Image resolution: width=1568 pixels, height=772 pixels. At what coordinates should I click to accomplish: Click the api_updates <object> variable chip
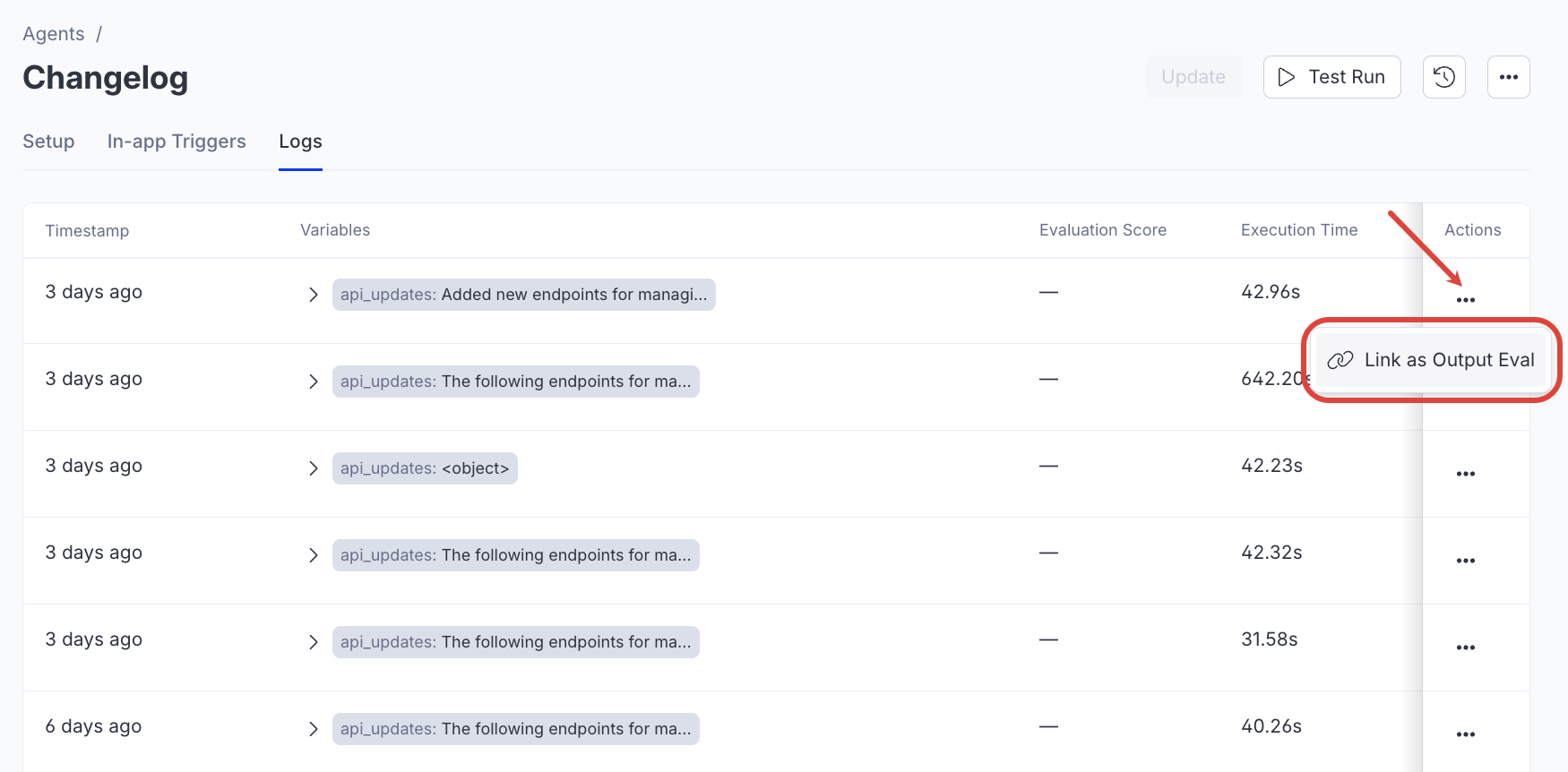coord(425,468)
